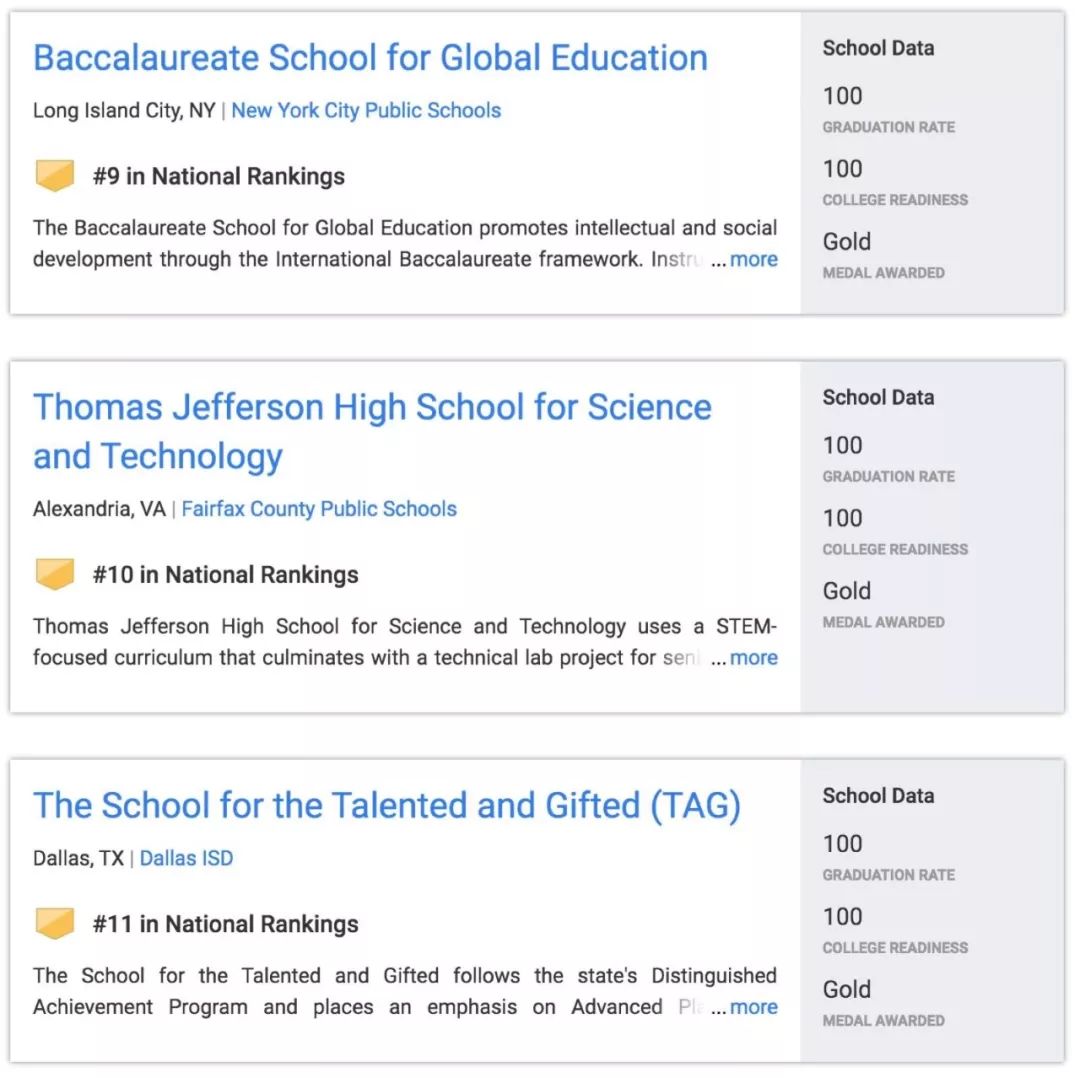
Task: Open Baccalaureate School for Global Education page
Action: (370, 58)
